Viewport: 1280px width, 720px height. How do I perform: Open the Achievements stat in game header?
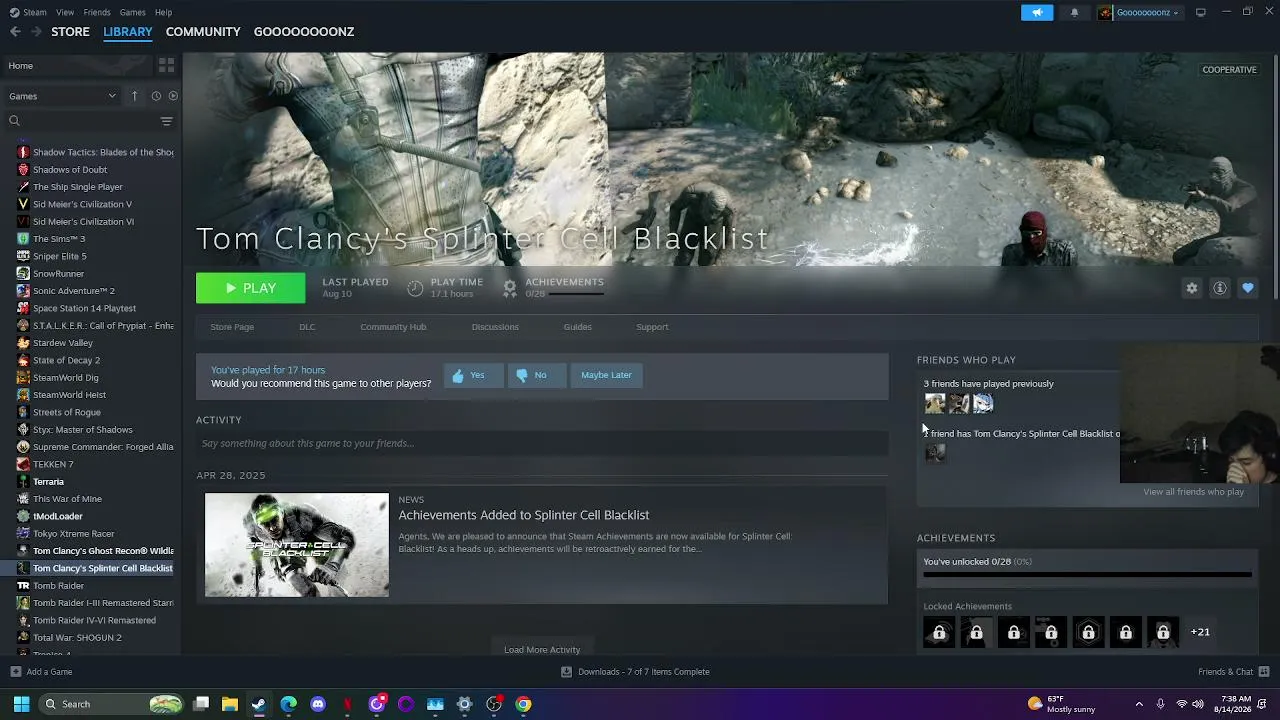pos(553,288)
